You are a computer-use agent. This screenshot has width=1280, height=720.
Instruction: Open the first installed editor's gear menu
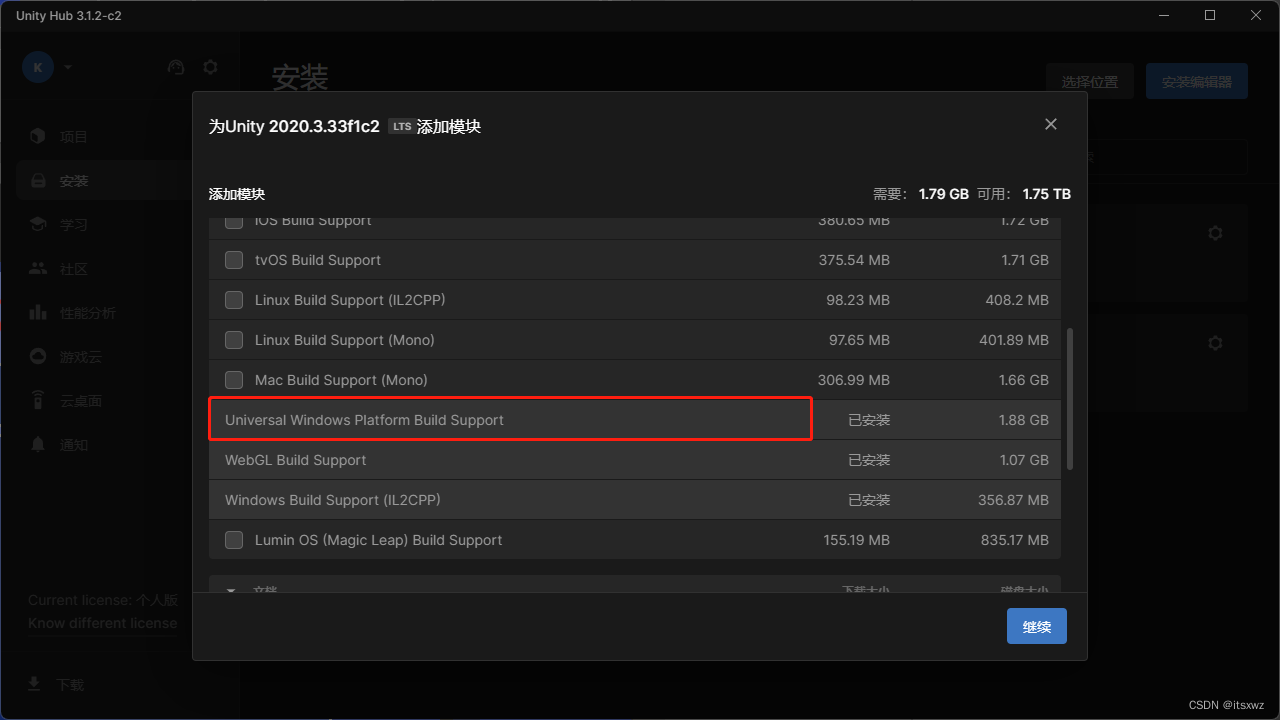(1215, 233)
